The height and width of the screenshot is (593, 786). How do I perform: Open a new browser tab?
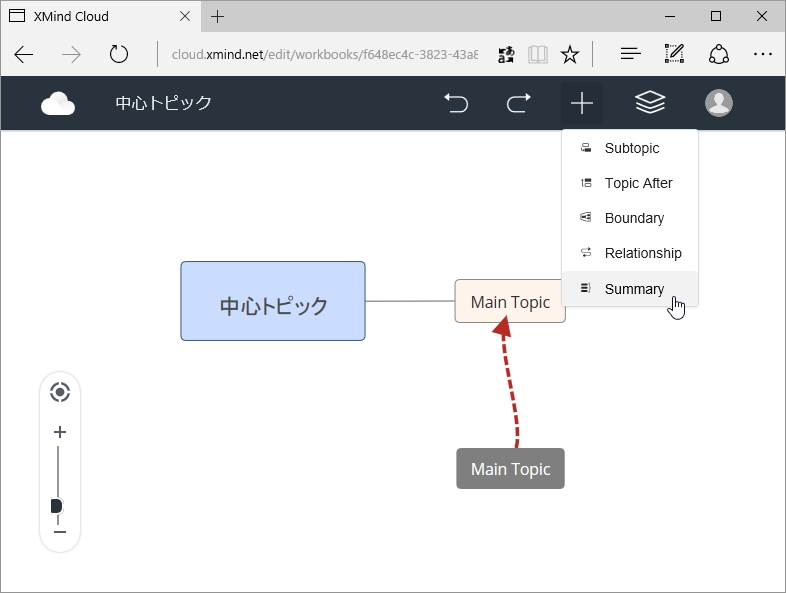pyautogui.click(x=217, y=17)
